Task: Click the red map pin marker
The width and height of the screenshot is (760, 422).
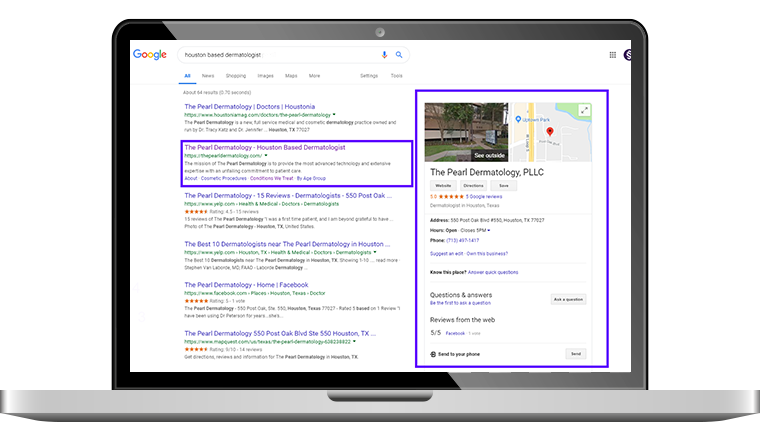Action: click(x=550, y=131)
